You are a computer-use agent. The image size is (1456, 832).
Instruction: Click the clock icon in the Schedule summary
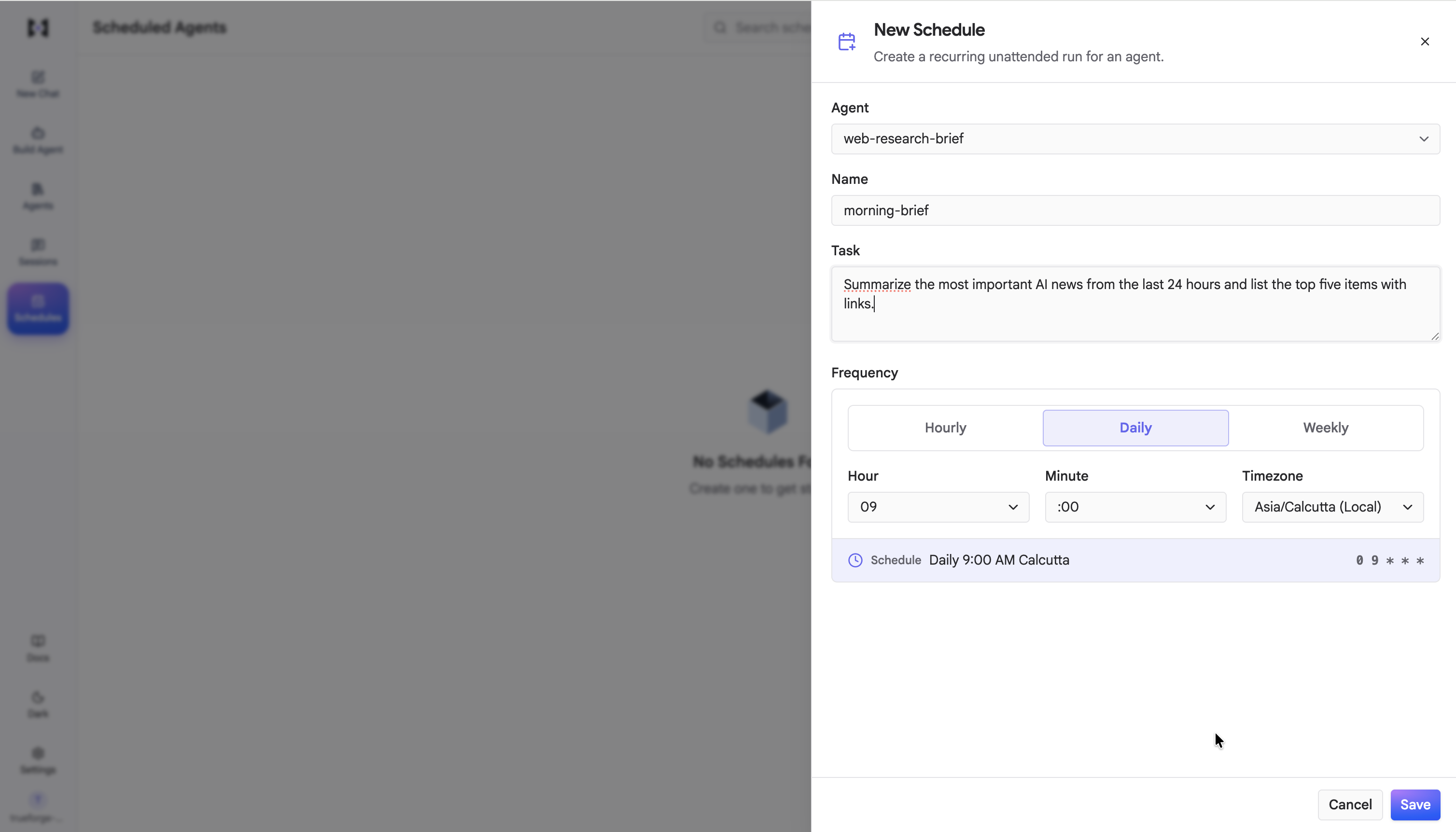click(x=855, y=560)
